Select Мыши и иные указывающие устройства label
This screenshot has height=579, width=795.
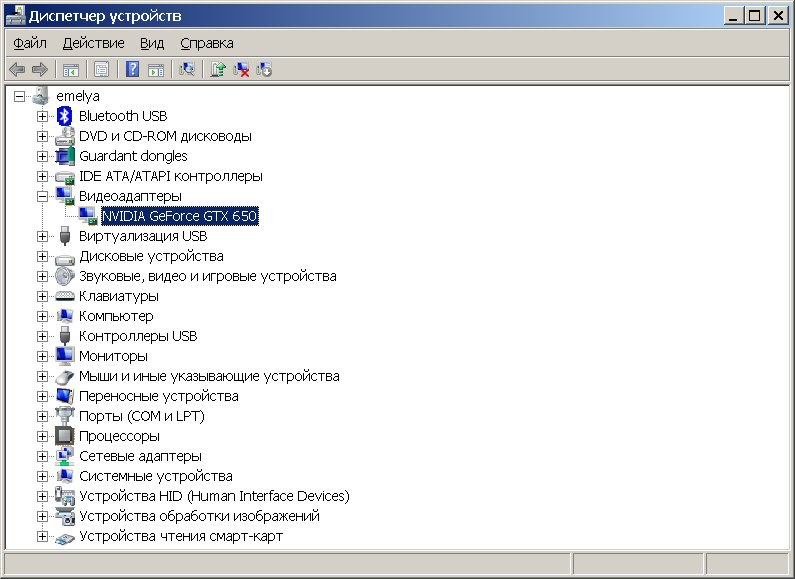click(x=209, y=376)
